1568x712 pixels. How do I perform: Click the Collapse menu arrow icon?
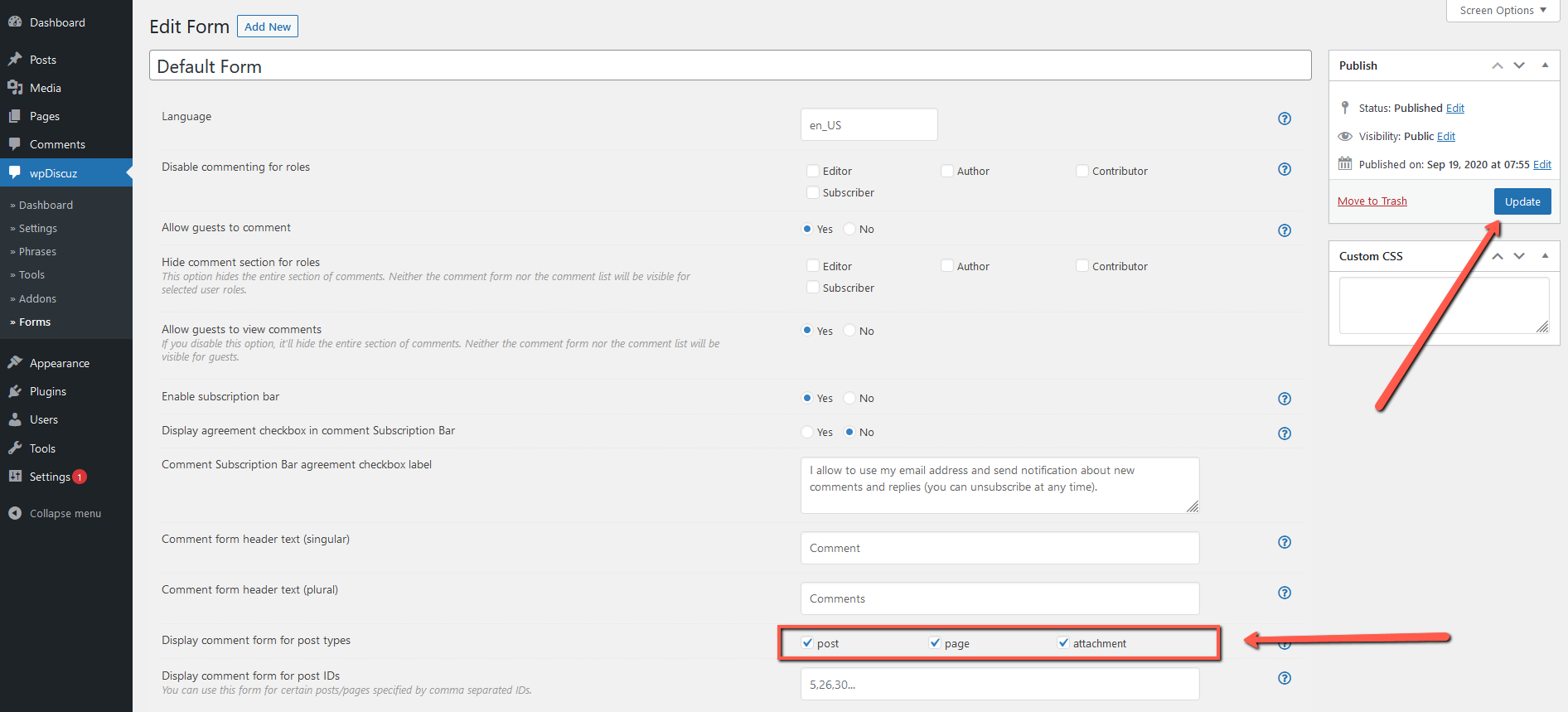tap(15, 513)
